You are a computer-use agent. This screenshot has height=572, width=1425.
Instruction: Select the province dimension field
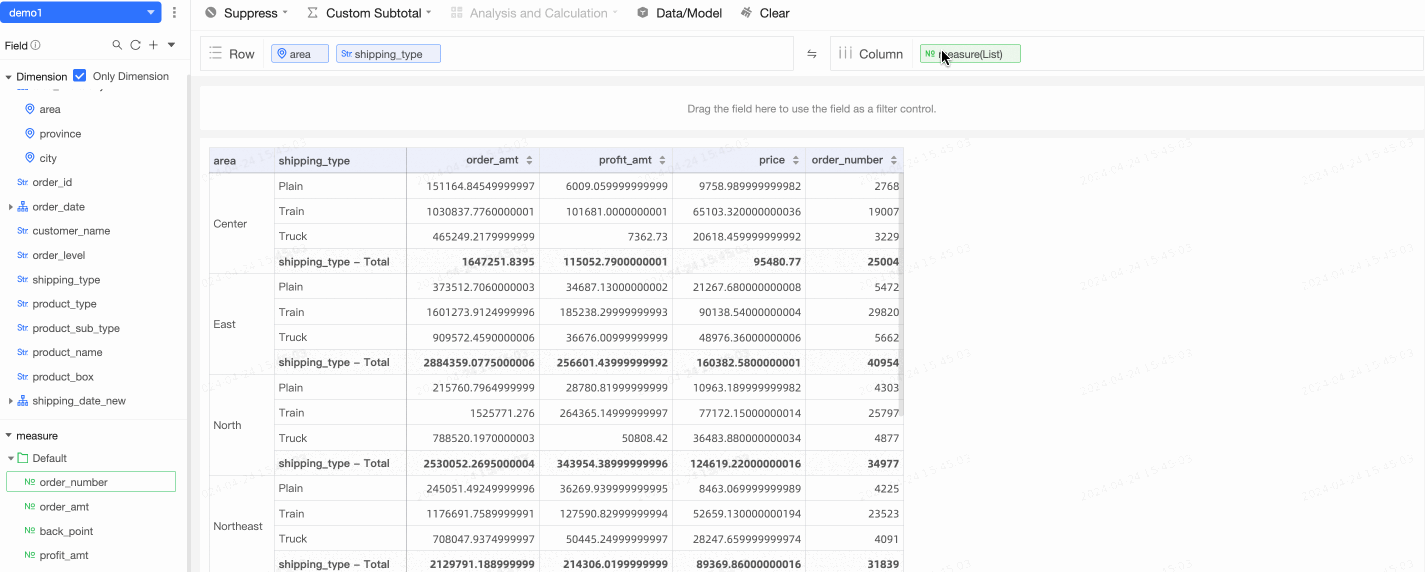60,134
